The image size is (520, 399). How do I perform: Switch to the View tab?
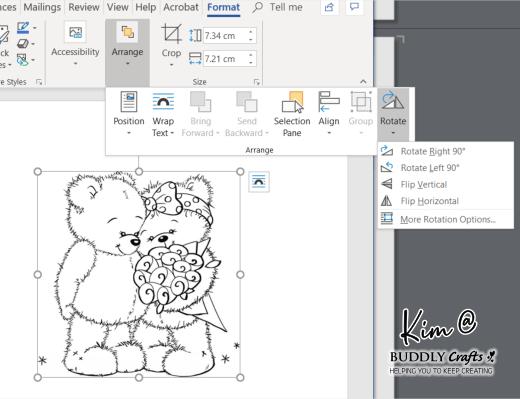[117, 7]
